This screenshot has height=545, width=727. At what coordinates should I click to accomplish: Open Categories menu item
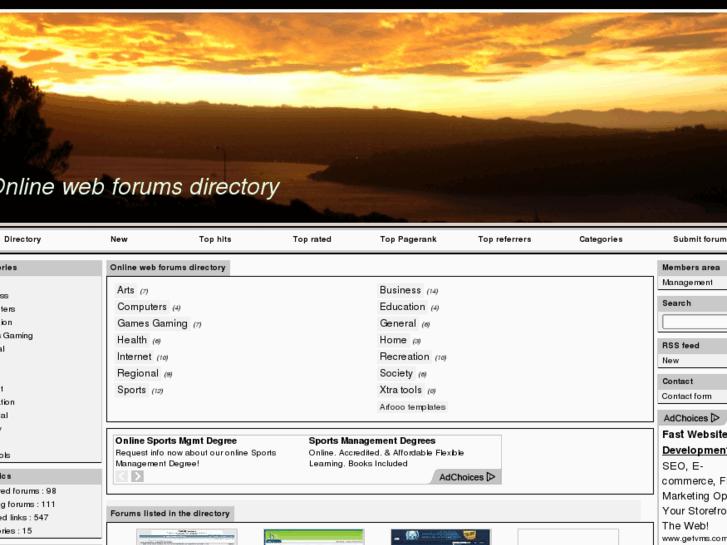click(601, 239)
